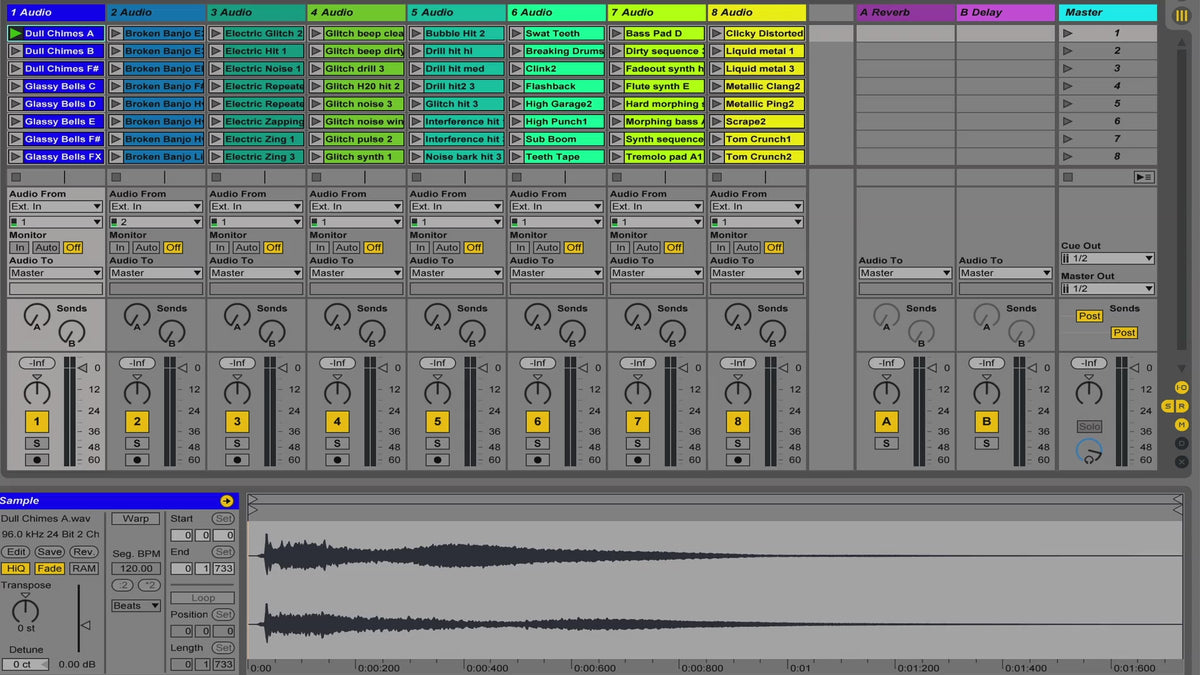Disable the HiQ button in the Sample panel
Viewport: 1200px width, 675px height.
pos(15,568)
